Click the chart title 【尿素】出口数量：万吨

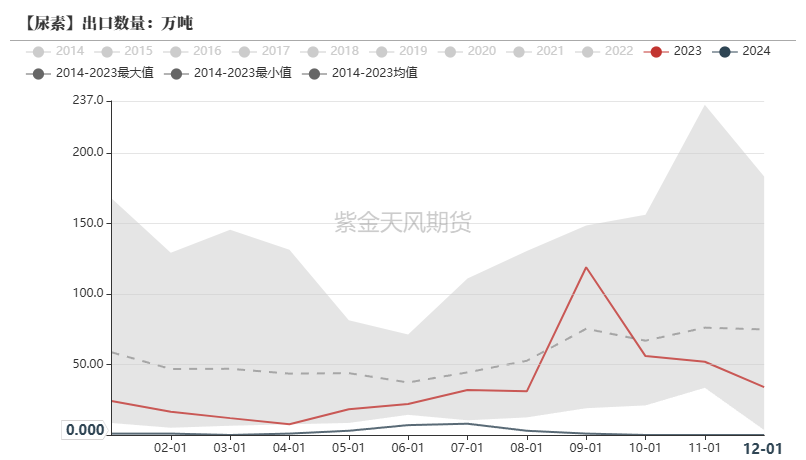tap(107, 23)
